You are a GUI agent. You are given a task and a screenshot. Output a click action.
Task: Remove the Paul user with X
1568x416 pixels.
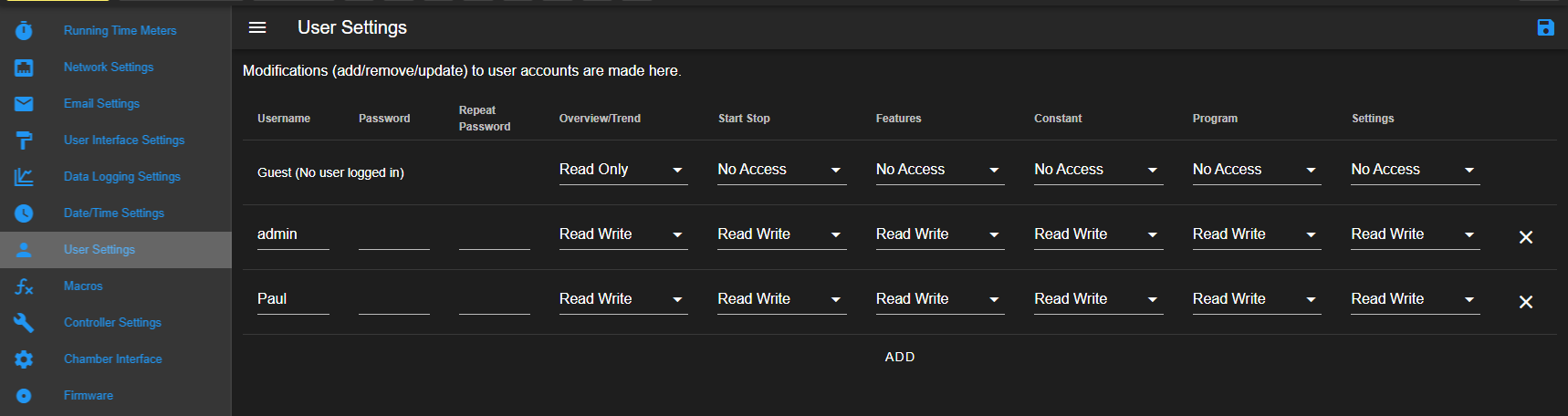point(1525,302)
